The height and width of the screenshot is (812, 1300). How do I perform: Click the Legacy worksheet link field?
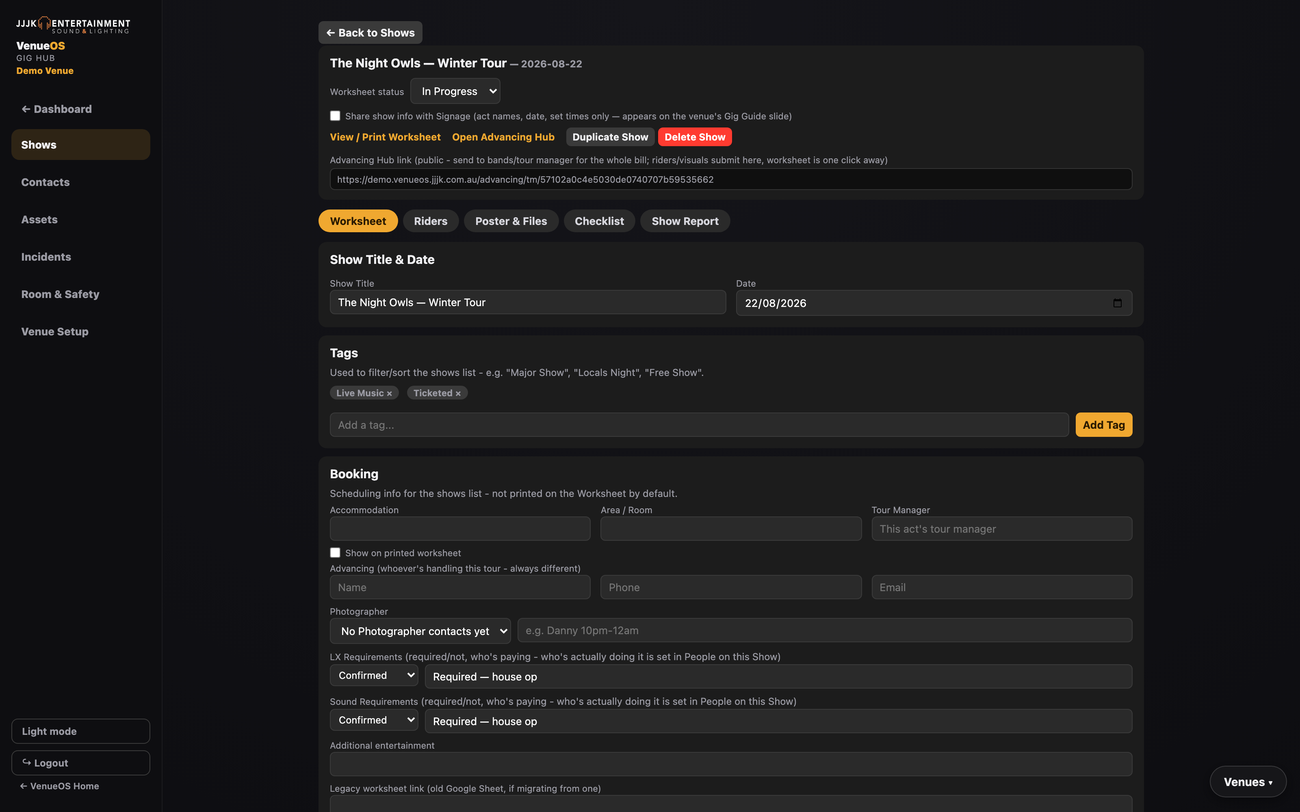pyautogui.click(x=731, y=804)
